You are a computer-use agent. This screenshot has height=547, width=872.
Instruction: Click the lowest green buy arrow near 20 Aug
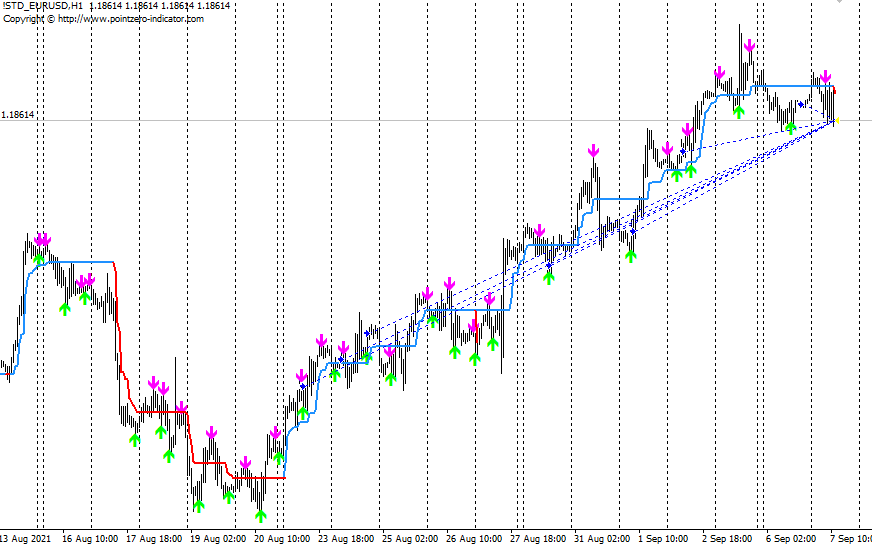point(261,516)
